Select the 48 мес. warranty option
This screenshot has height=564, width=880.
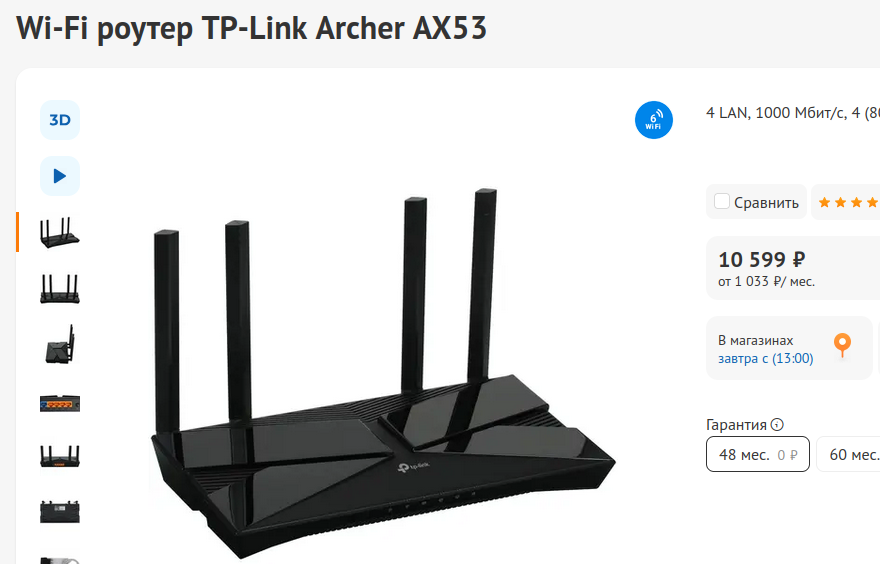coord(758,454)
